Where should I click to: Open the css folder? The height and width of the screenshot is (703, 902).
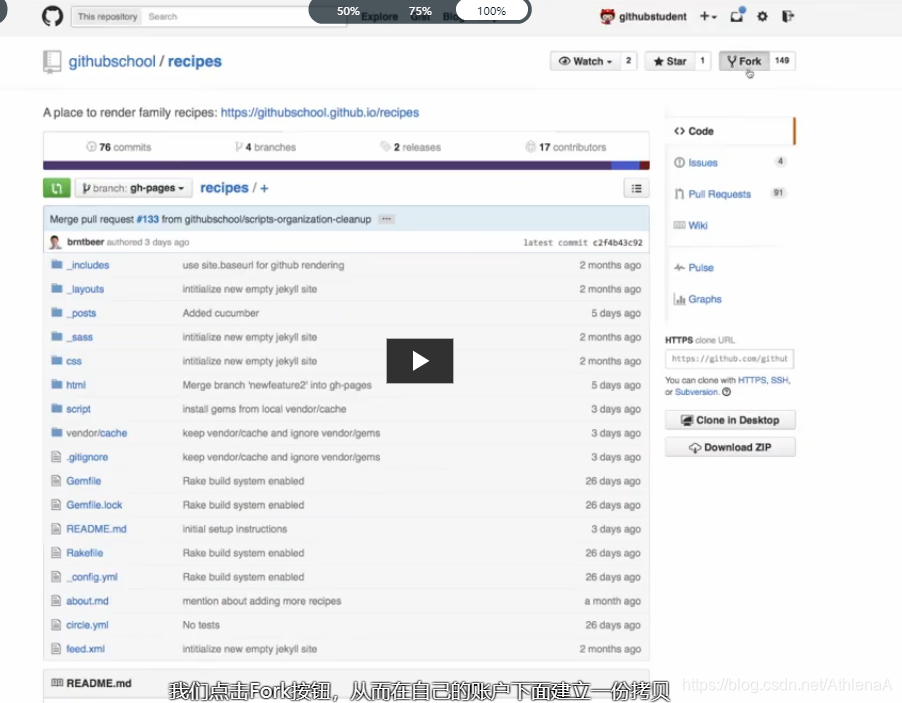point(74,361)
